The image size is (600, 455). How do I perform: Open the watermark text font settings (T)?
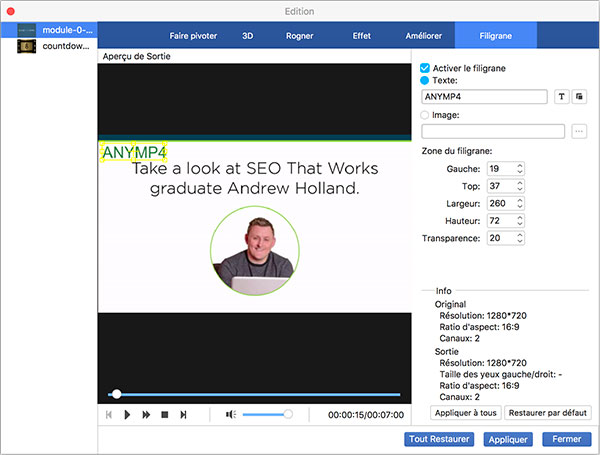click(x=561, y=97)
